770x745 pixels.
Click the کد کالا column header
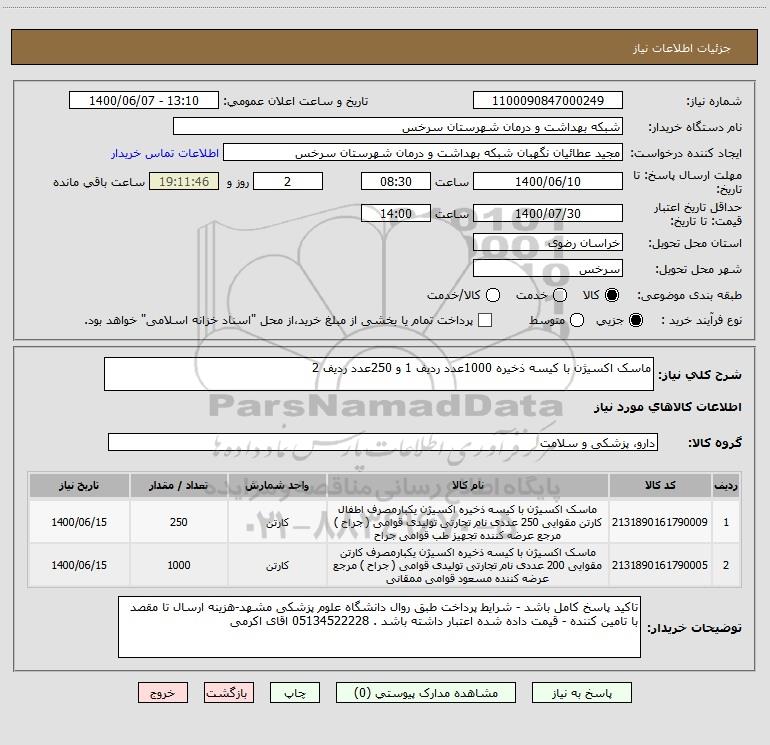tap(660, 485)
